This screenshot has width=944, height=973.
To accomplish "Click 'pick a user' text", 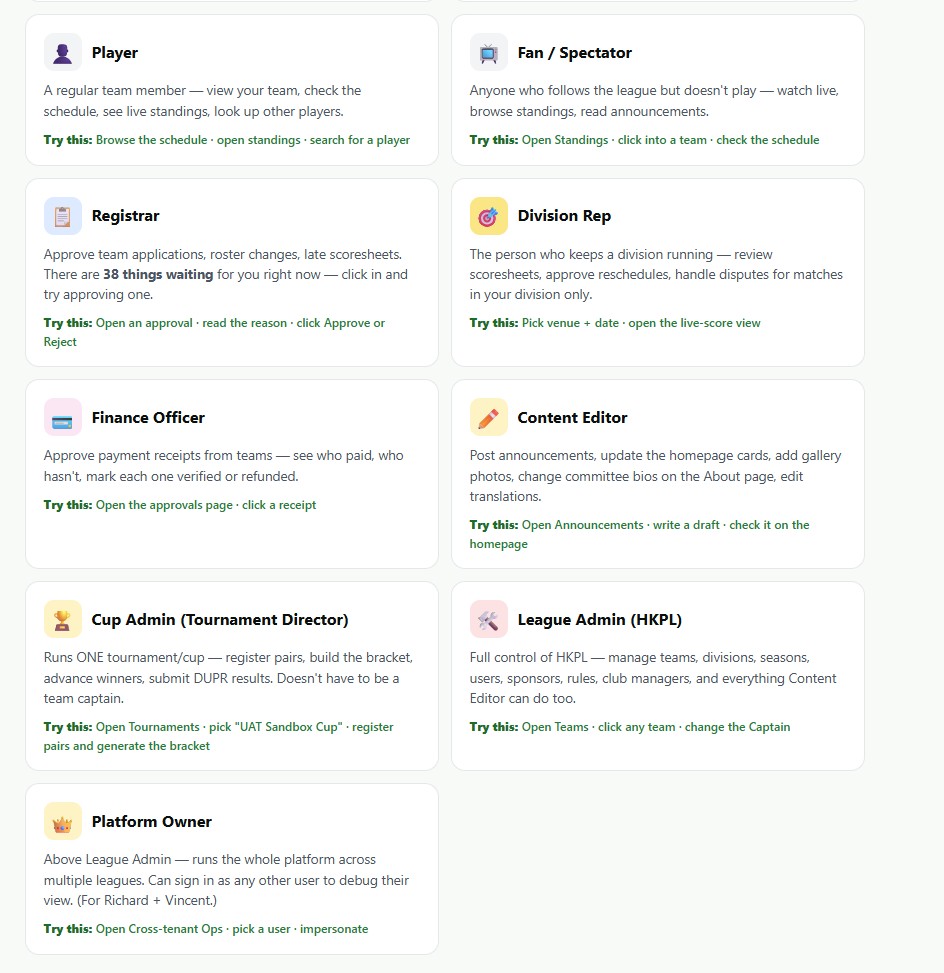I will tap(261, 928).
